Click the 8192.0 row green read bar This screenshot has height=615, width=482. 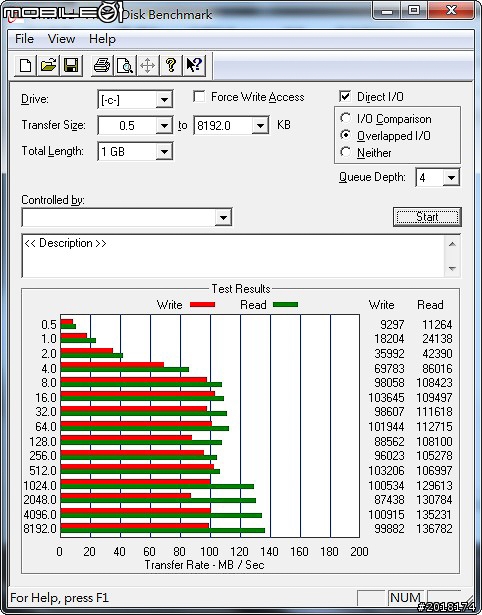[163, 531]
